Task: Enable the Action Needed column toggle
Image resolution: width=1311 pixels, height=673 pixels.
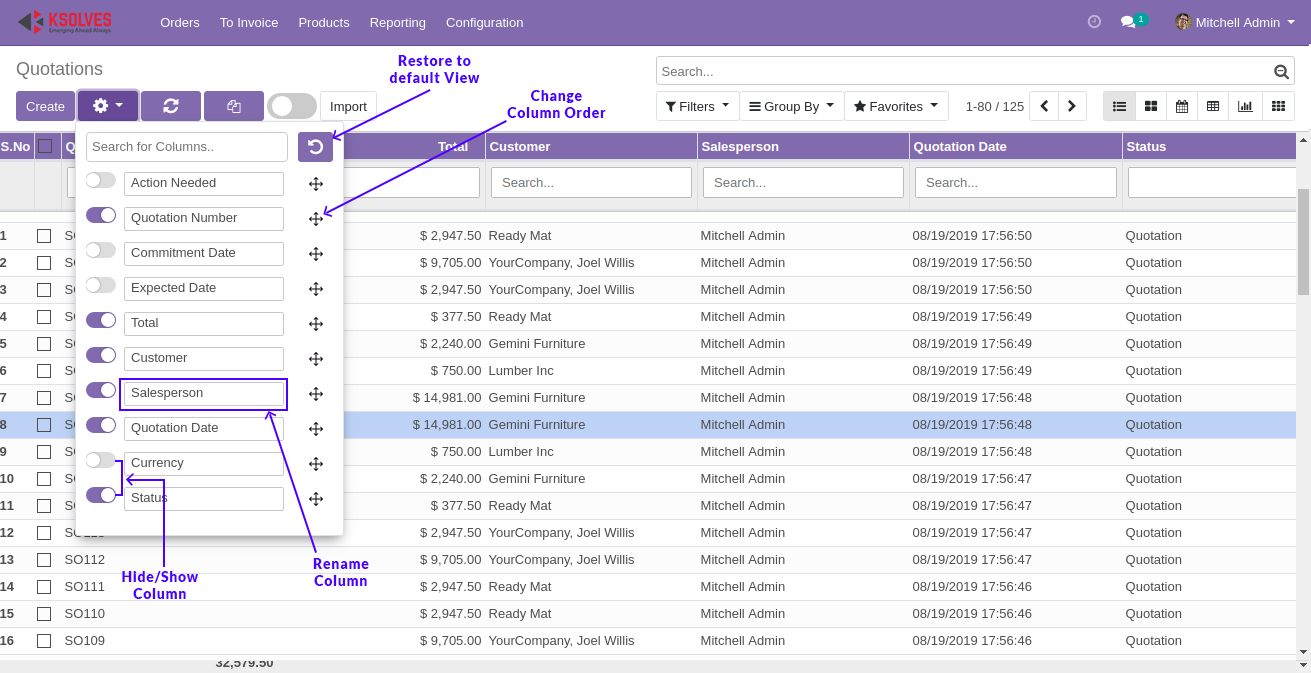Action: [x=100, y=181]
